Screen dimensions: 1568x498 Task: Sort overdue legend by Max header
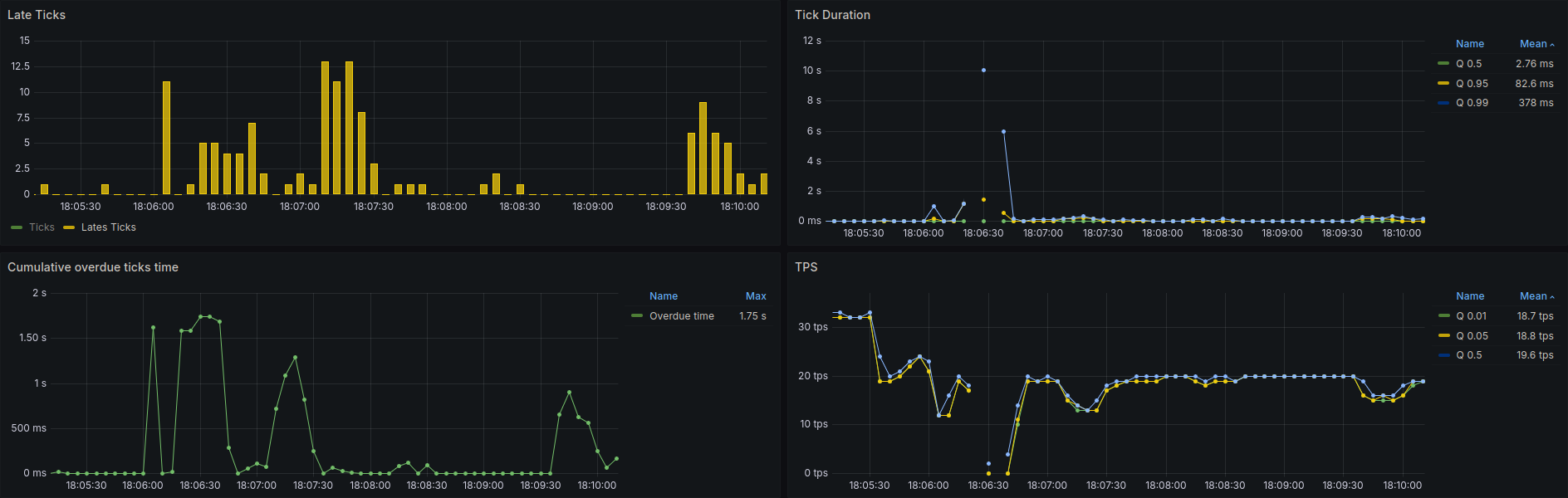point(756,296)
